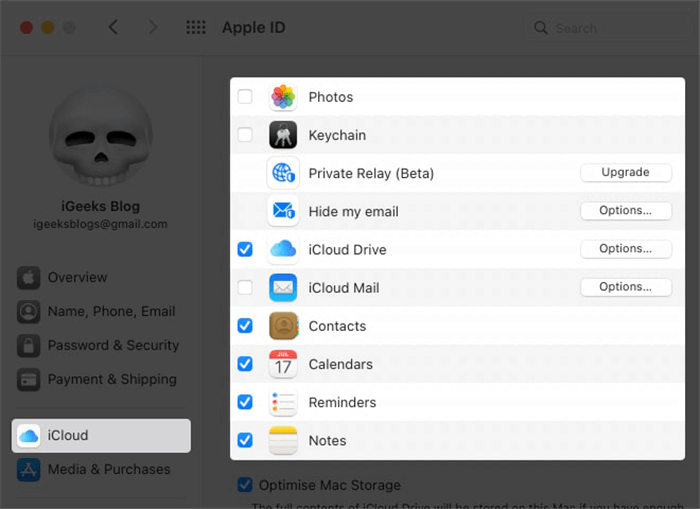
Task: Click the Hide my email envelope icon
Action: 283,211
